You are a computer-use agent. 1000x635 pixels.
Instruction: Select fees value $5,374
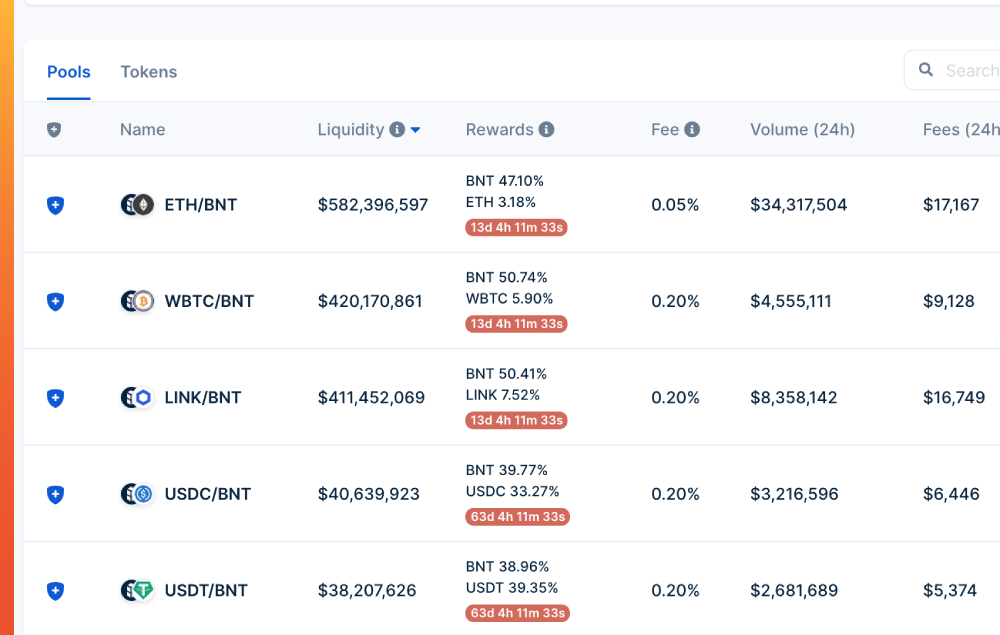click(x=950, y=590)
